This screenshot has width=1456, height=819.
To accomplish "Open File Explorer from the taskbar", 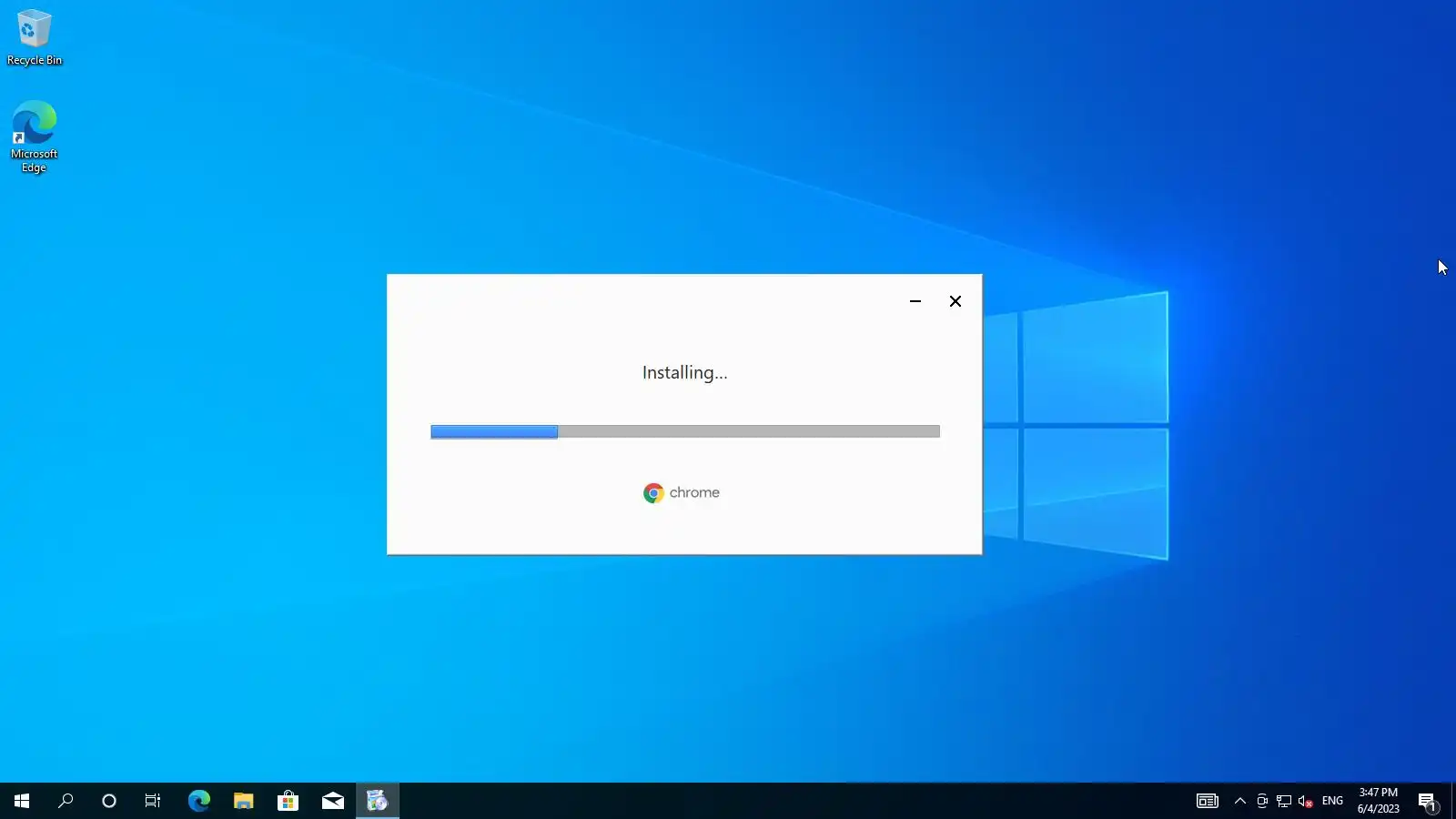I will coord(243,801).
